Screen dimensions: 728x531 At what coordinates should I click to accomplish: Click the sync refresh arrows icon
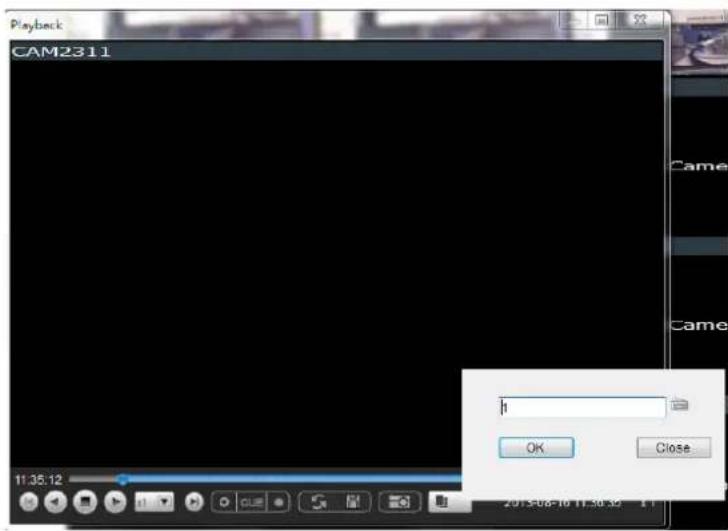pyautogui.click(x=318, y=502)
